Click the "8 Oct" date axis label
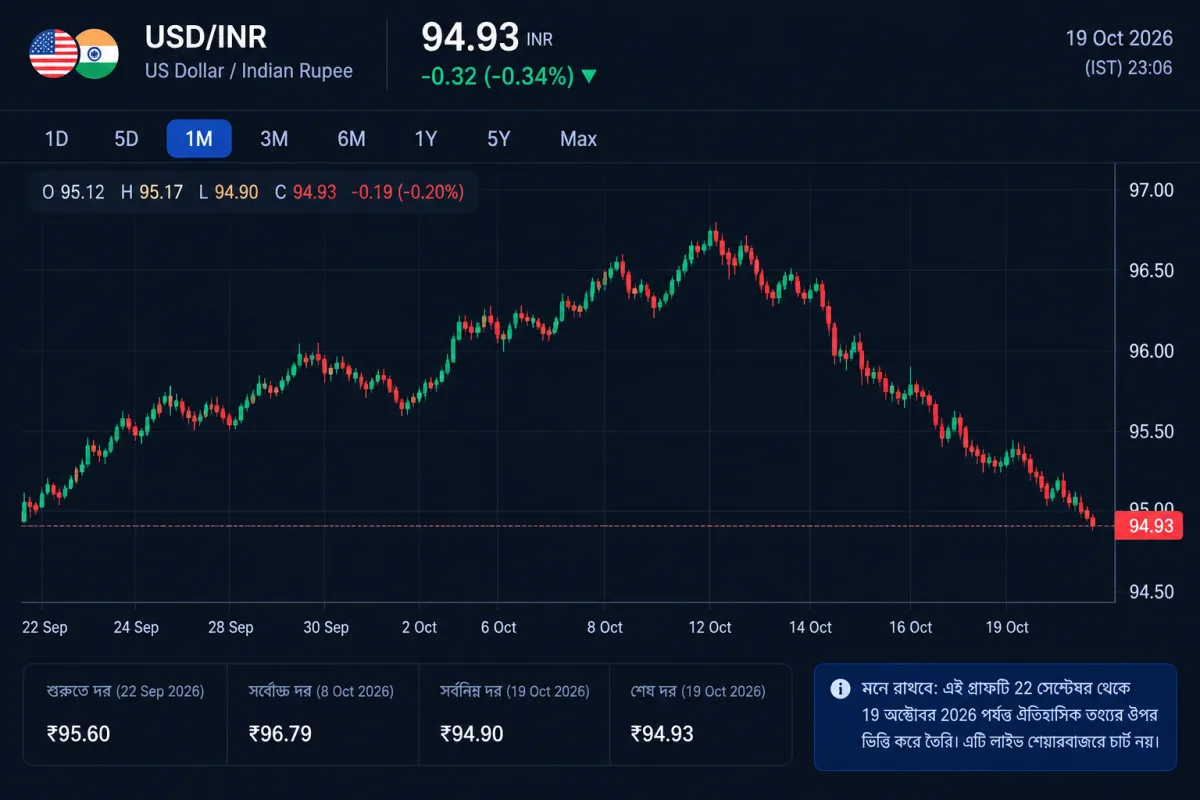 tap(604, 627)
